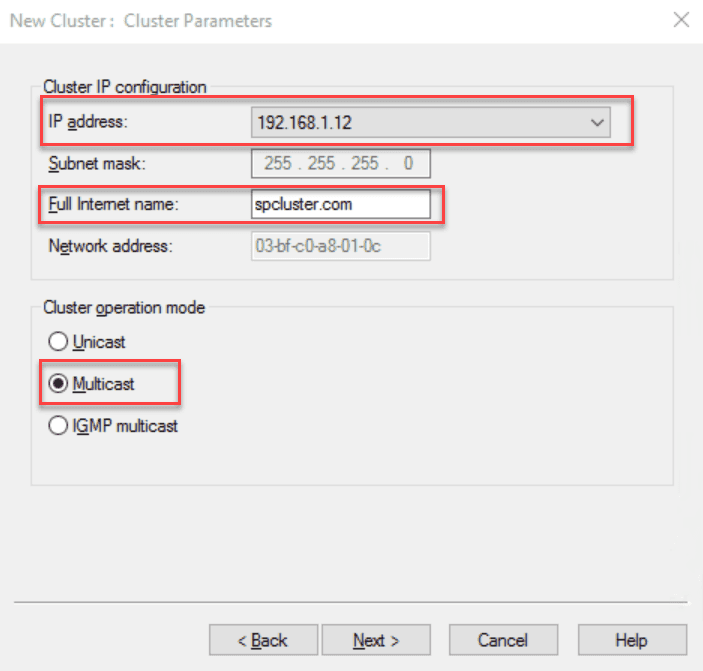
Task: Enable the IGMP multicast option
Action: [x=56, y=426]
